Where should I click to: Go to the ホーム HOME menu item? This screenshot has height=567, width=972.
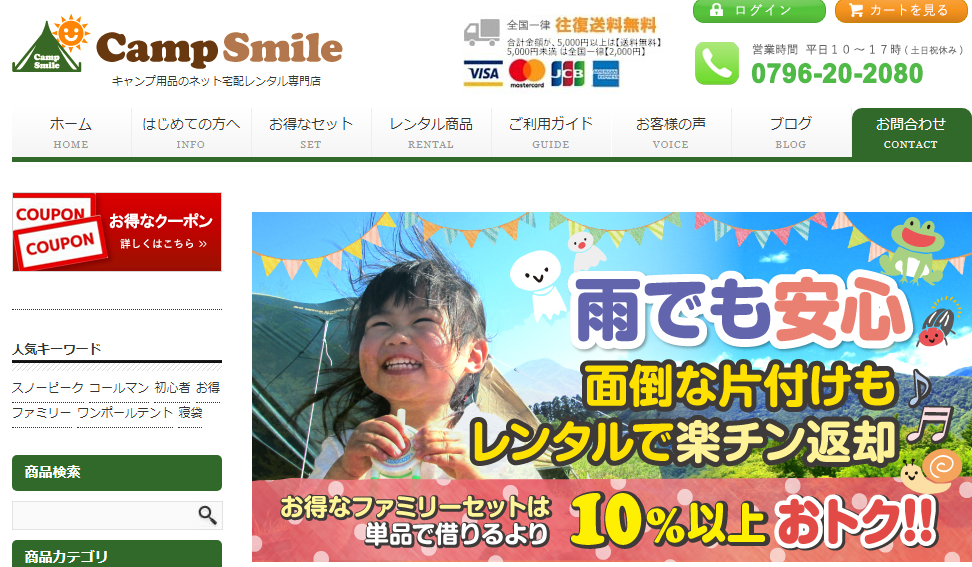(x=71, y=132)
